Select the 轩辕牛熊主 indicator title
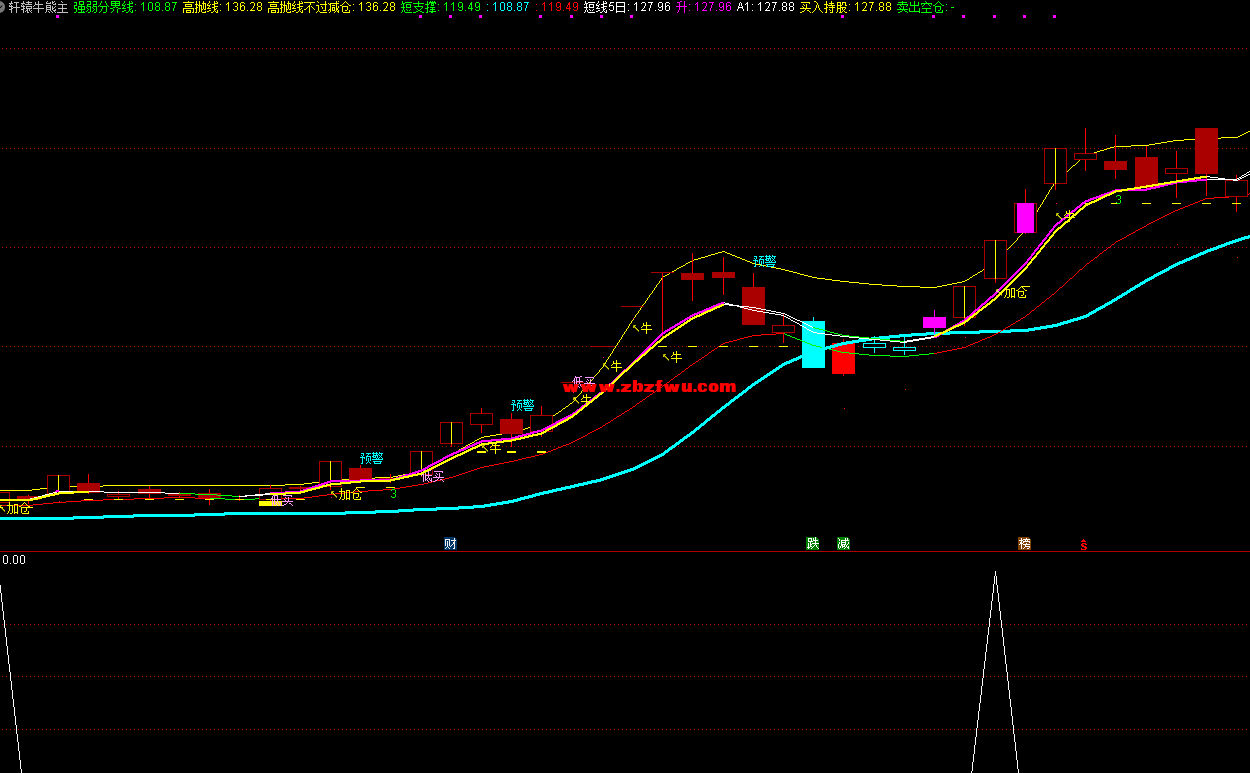This screenshot has height=773, width=1250. pyautogui.click(x=37, y=7)
